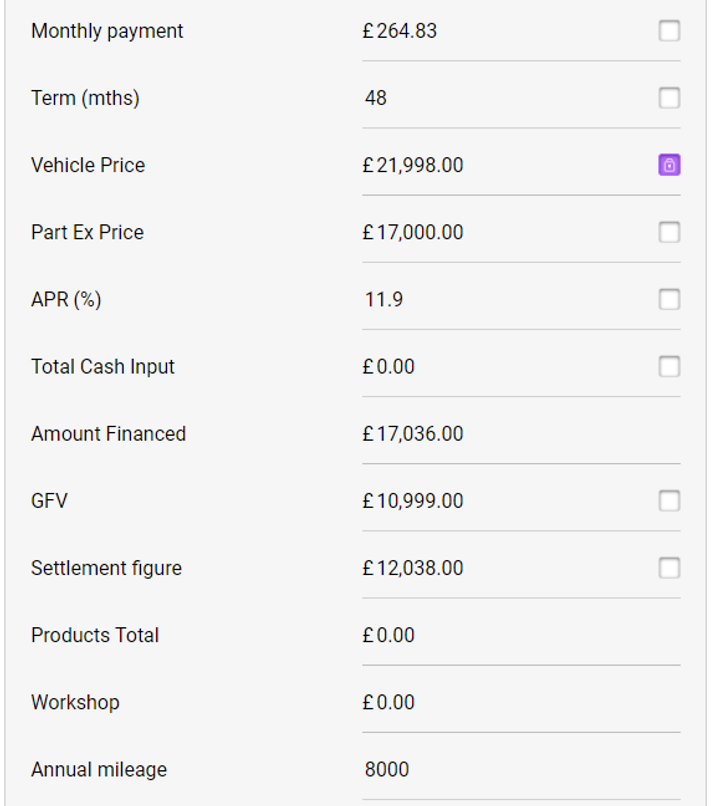Image resolution: width=720 pixels, height=806 pixels.
Task: Tick the Monthly payment checkbox
Action: pyautogui.click(x=669, y=31)
